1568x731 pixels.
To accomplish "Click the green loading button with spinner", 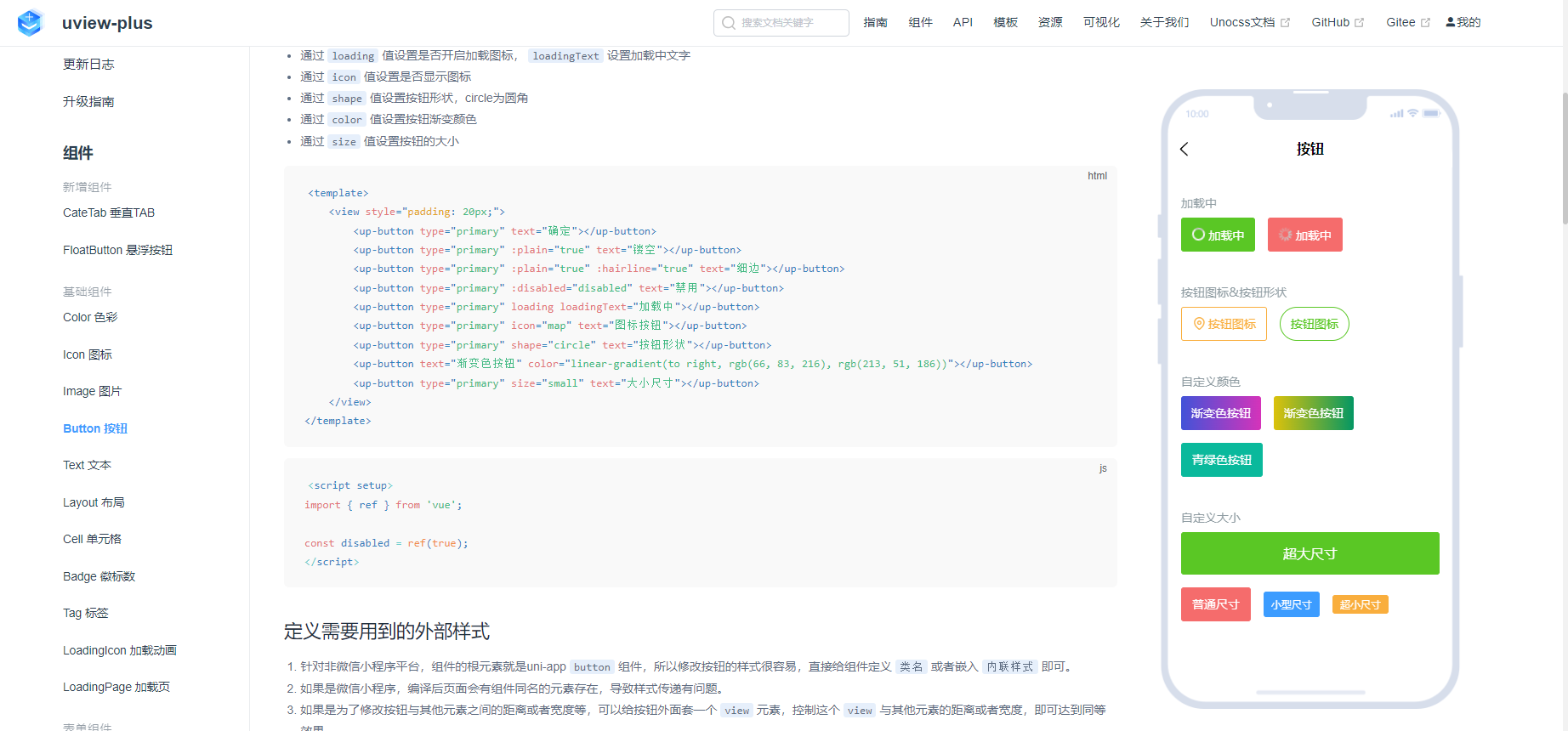I will point(1218,235).
